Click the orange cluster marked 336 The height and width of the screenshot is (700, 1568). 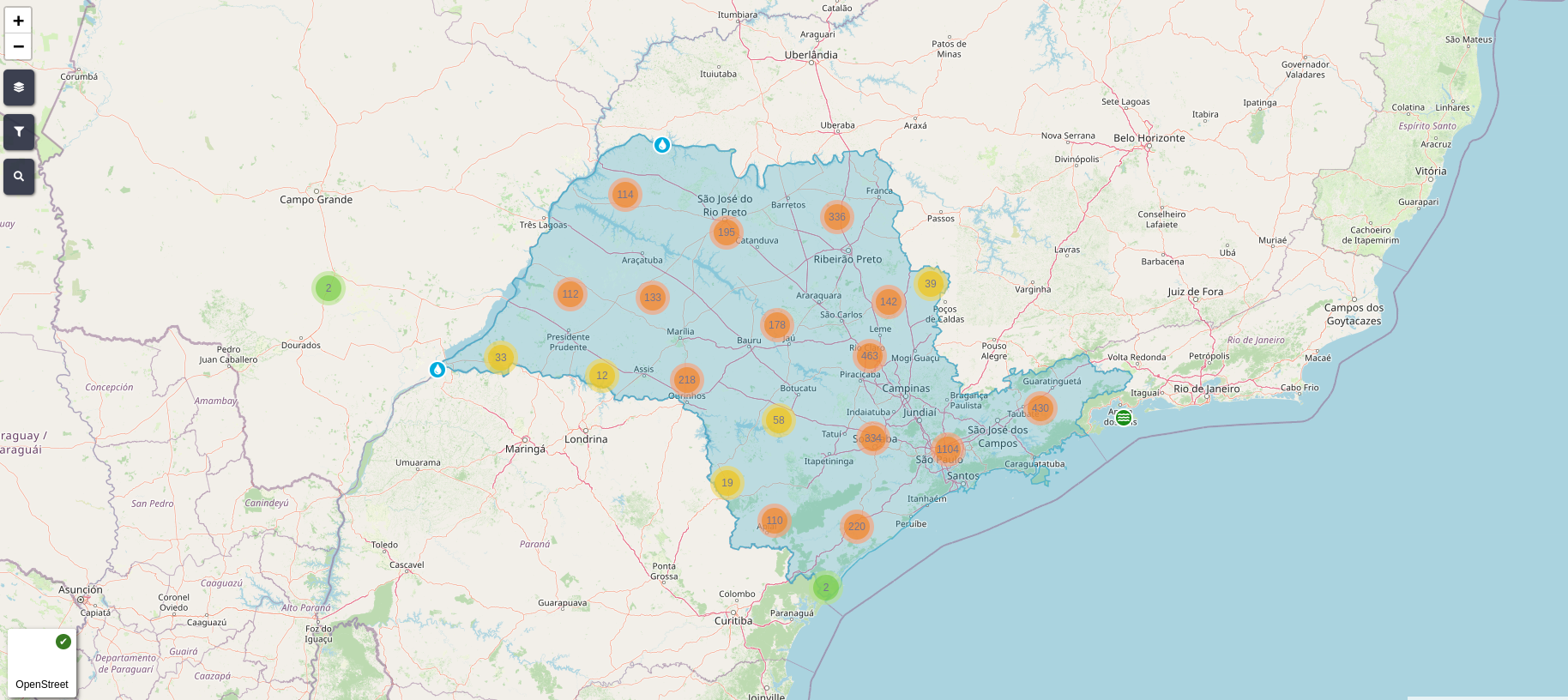836,217
